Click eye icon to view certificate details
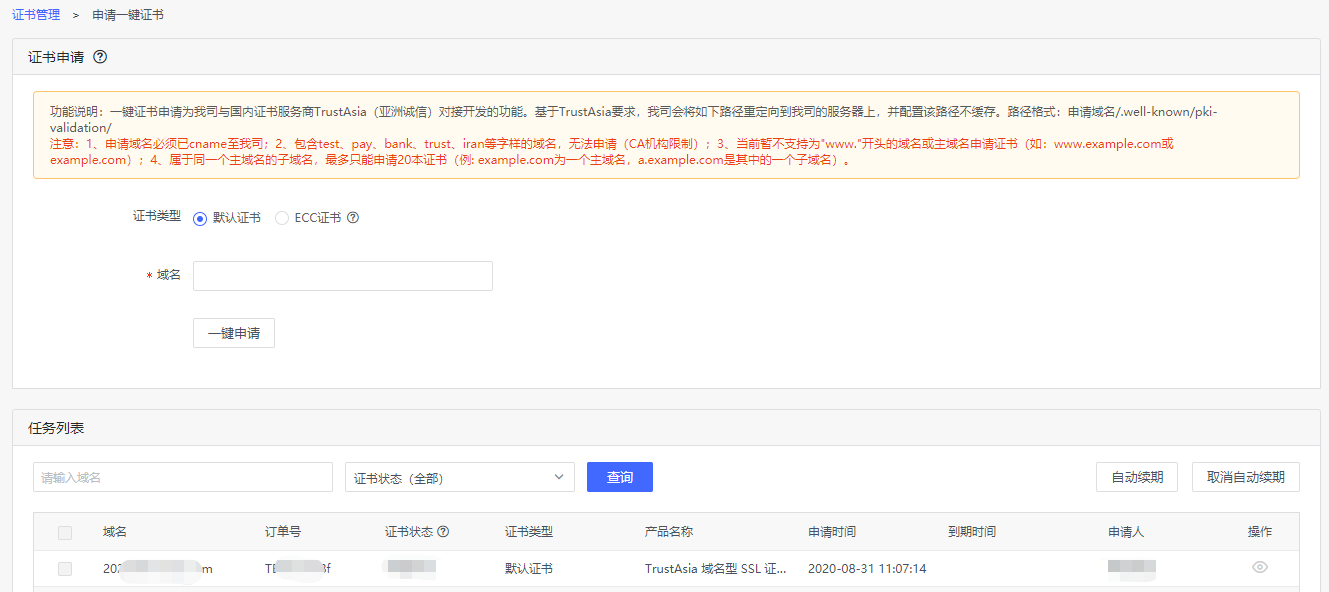This screenshot has width=1329, height=592. 1259,567
